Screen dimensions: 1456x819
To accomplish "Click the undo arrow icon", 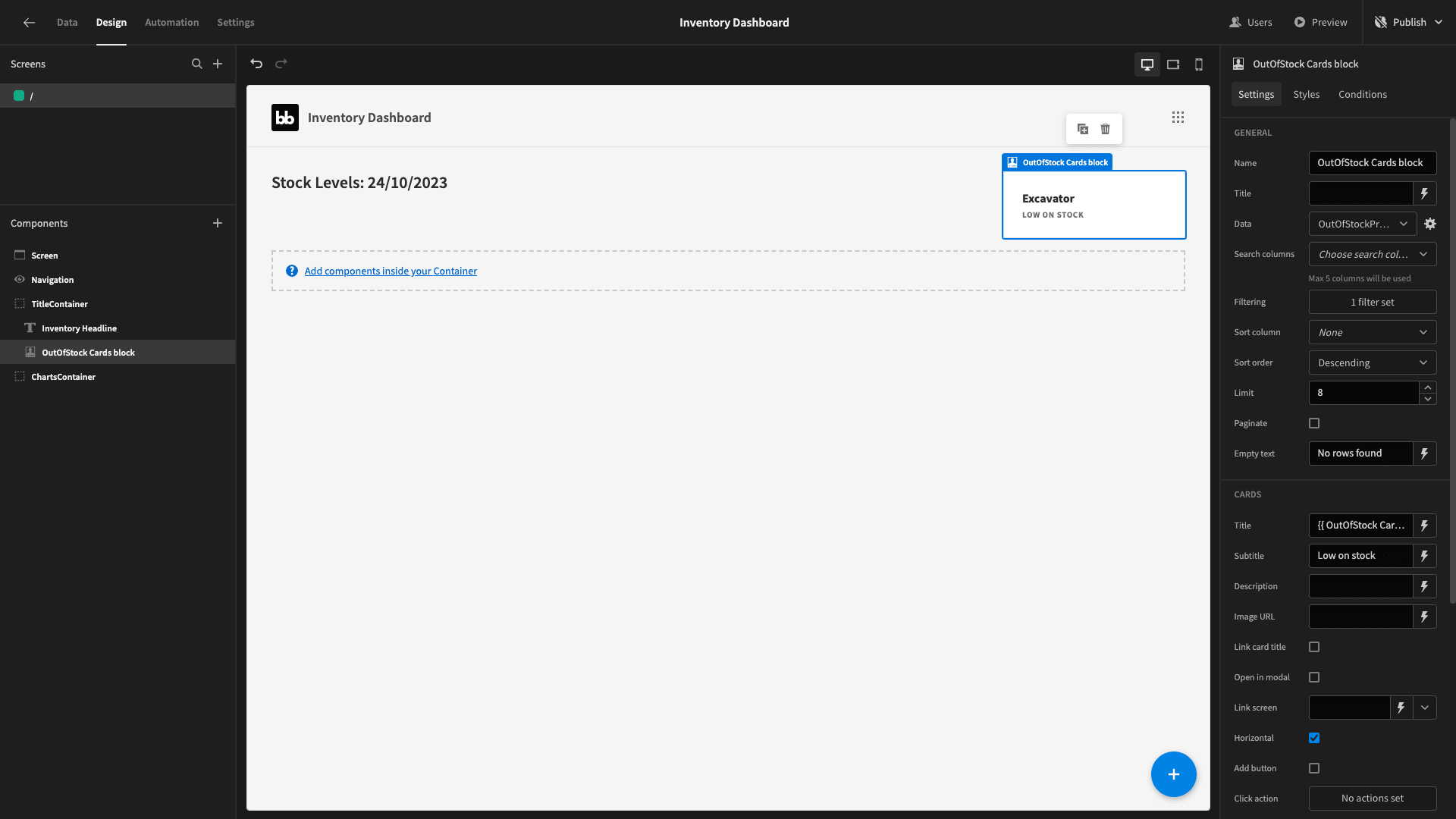I will [x=256, y=64].
